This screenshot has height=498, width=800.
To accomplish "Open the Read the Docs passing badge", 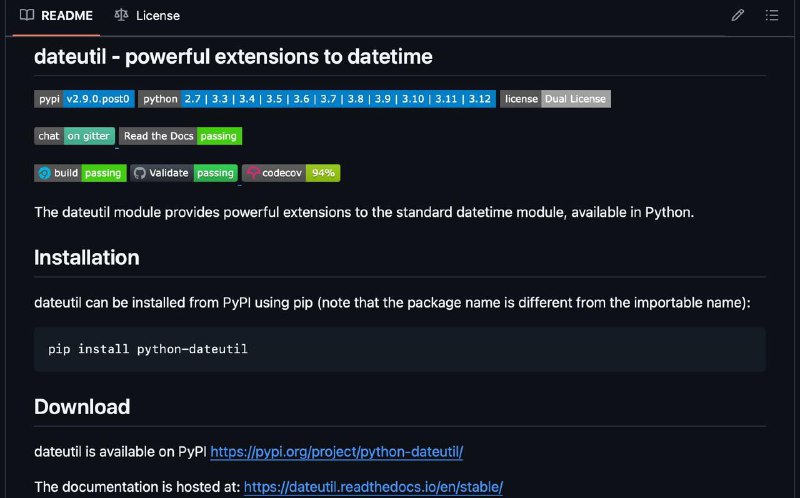I will click(x=181, y=136).
